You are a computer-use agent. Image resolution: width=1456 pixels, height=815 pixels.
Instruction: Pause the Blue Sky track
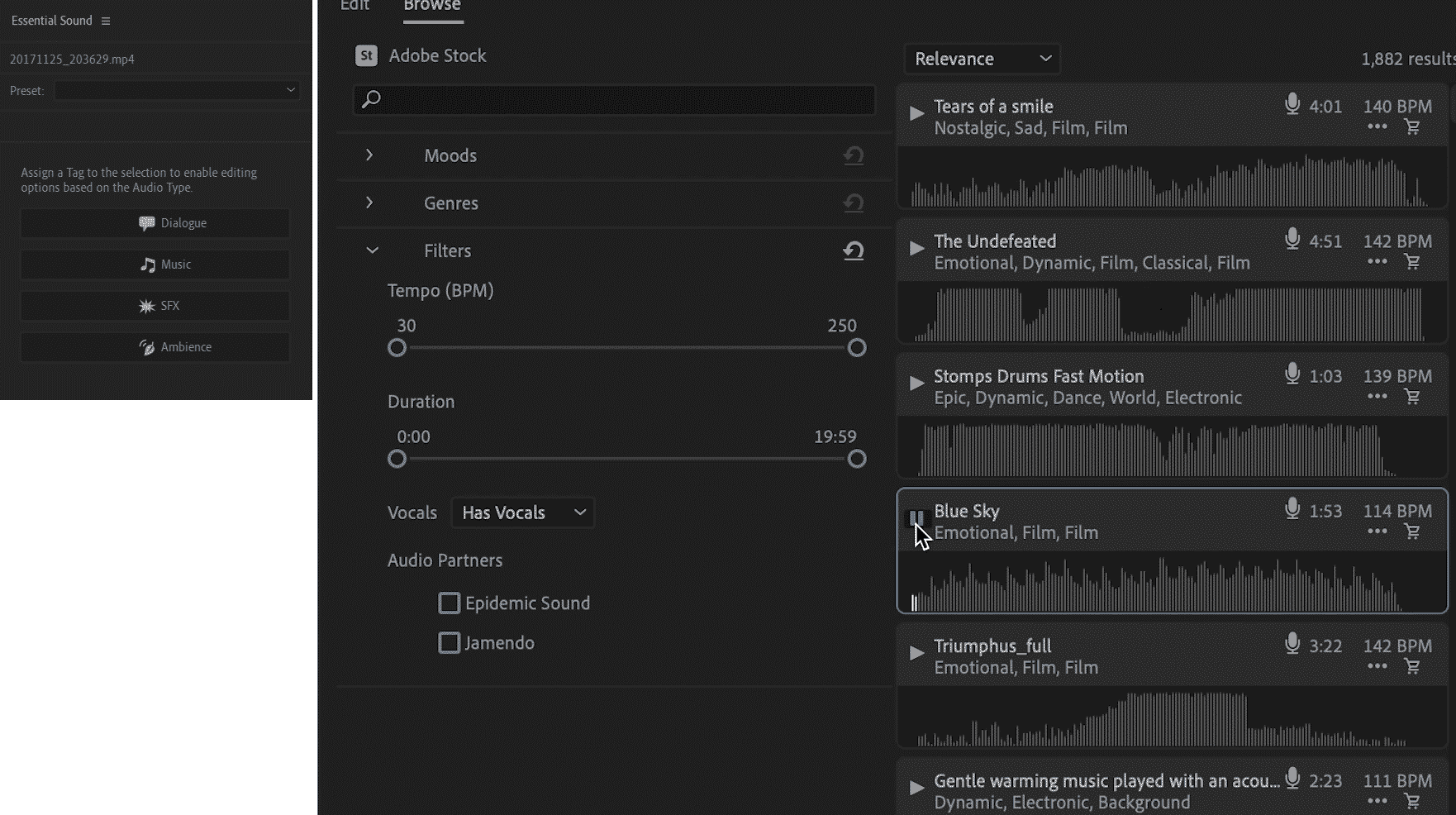(916, 518)
